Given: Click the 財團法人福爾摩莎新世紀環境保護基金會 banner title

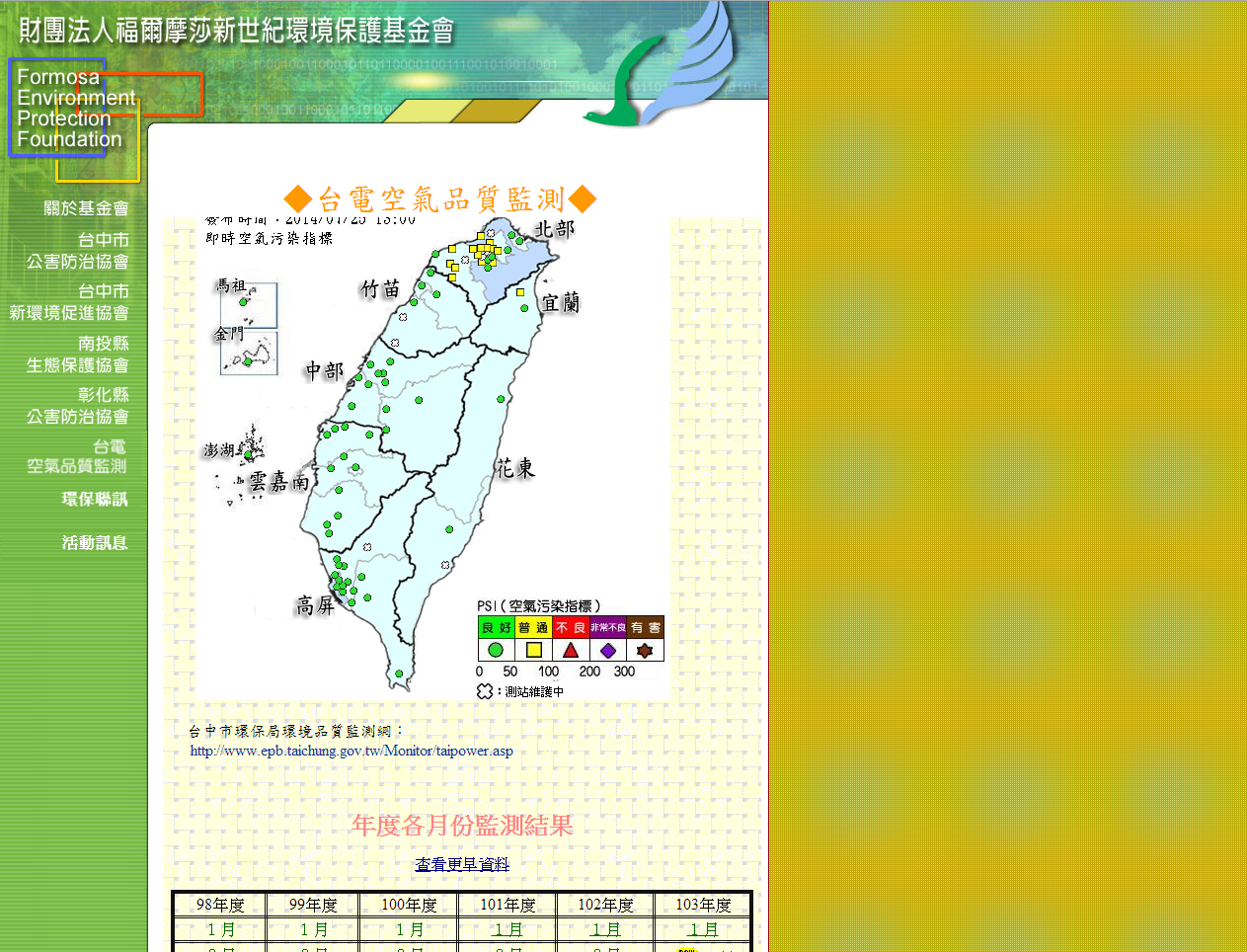Looking at the screenshot, I should coord(236,31).
